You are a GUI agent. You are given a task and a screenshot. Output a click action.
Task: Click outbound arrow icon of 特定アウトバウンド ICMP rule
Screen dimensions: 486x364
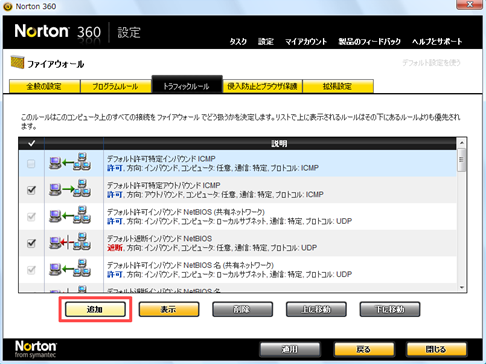click(x=70, y=189)
